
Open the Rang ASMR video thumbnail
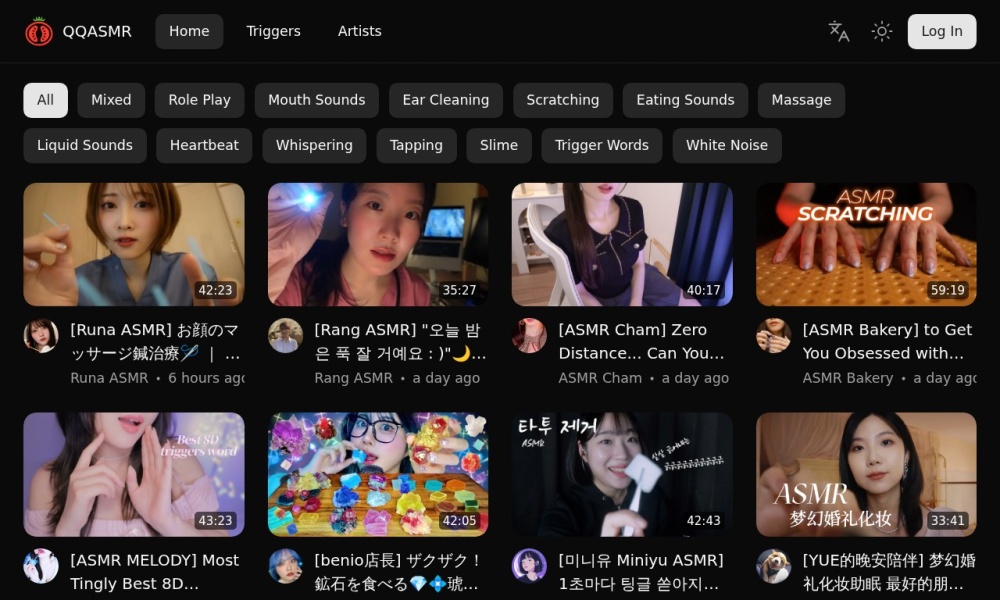[378, 245]
